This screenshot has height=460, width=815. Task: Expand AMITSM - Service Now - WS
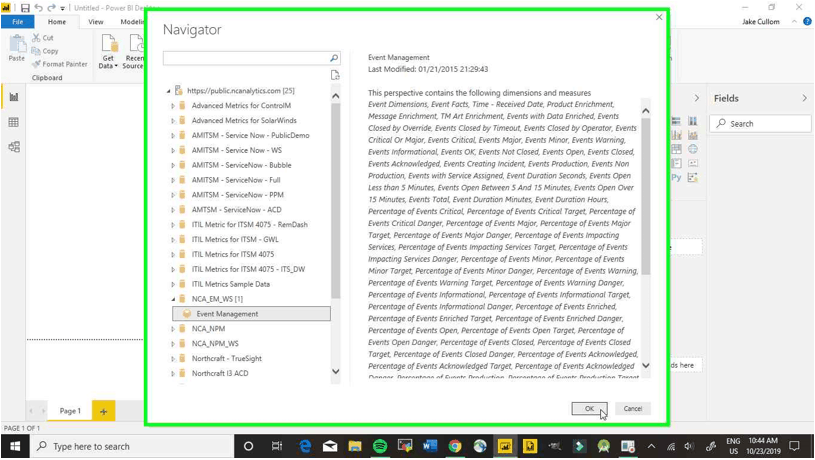(x=173, y=150)
